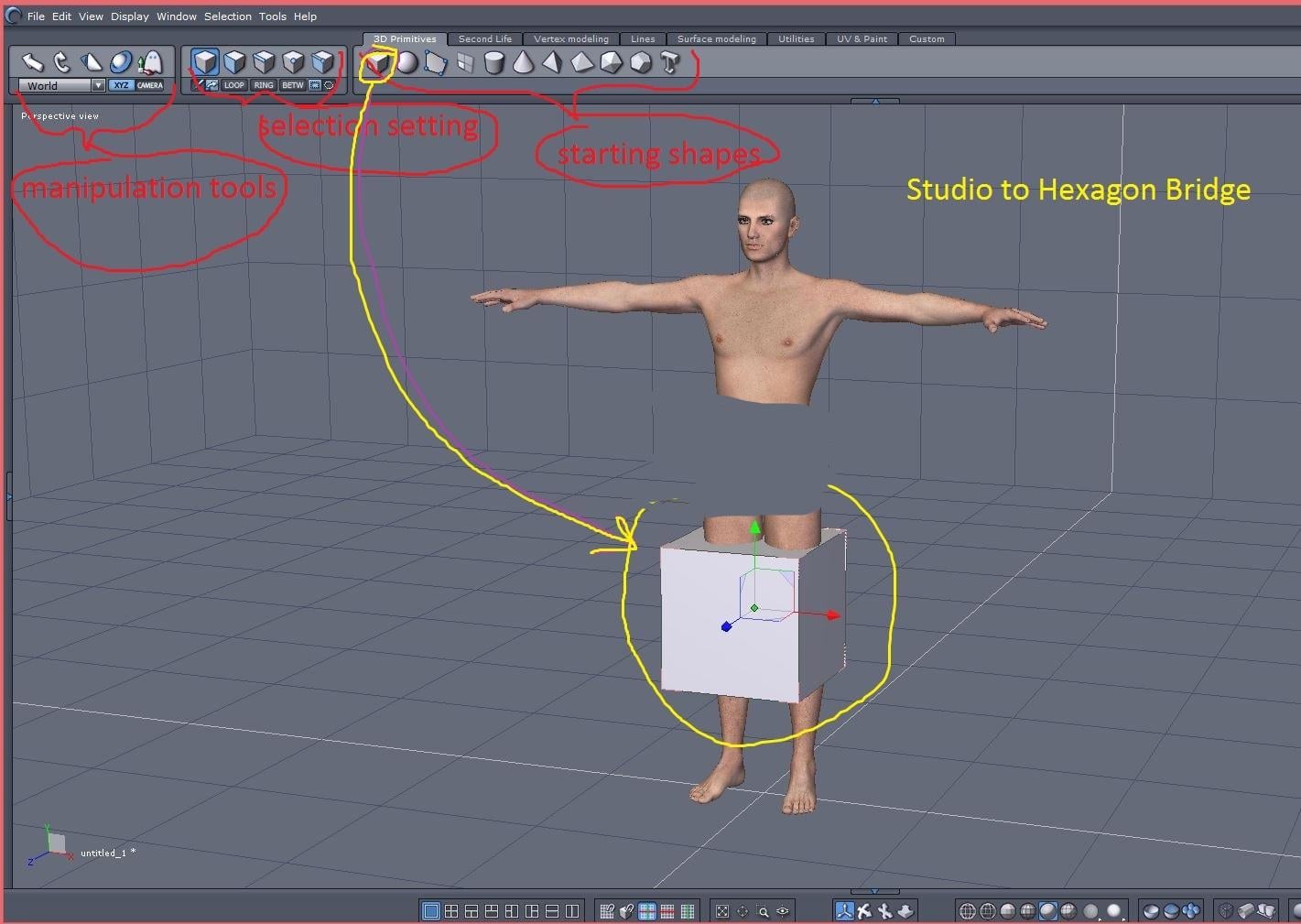Create 3D Text primitive

670,62
